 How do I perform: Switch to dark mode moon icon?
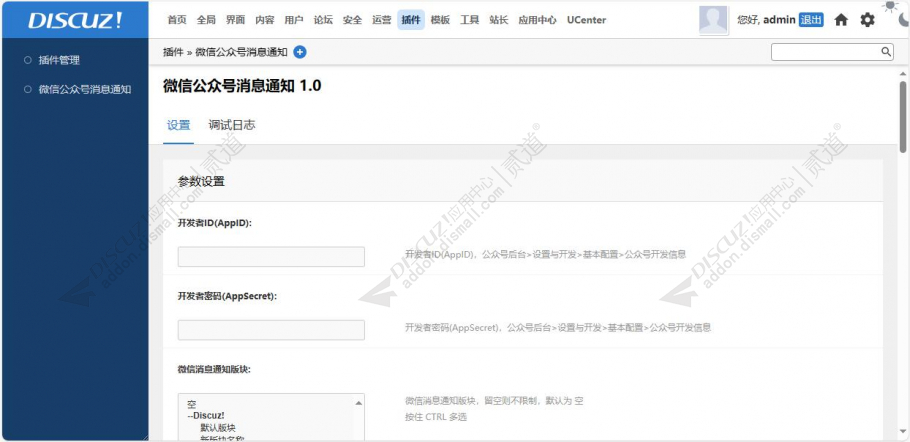[904, 20]
